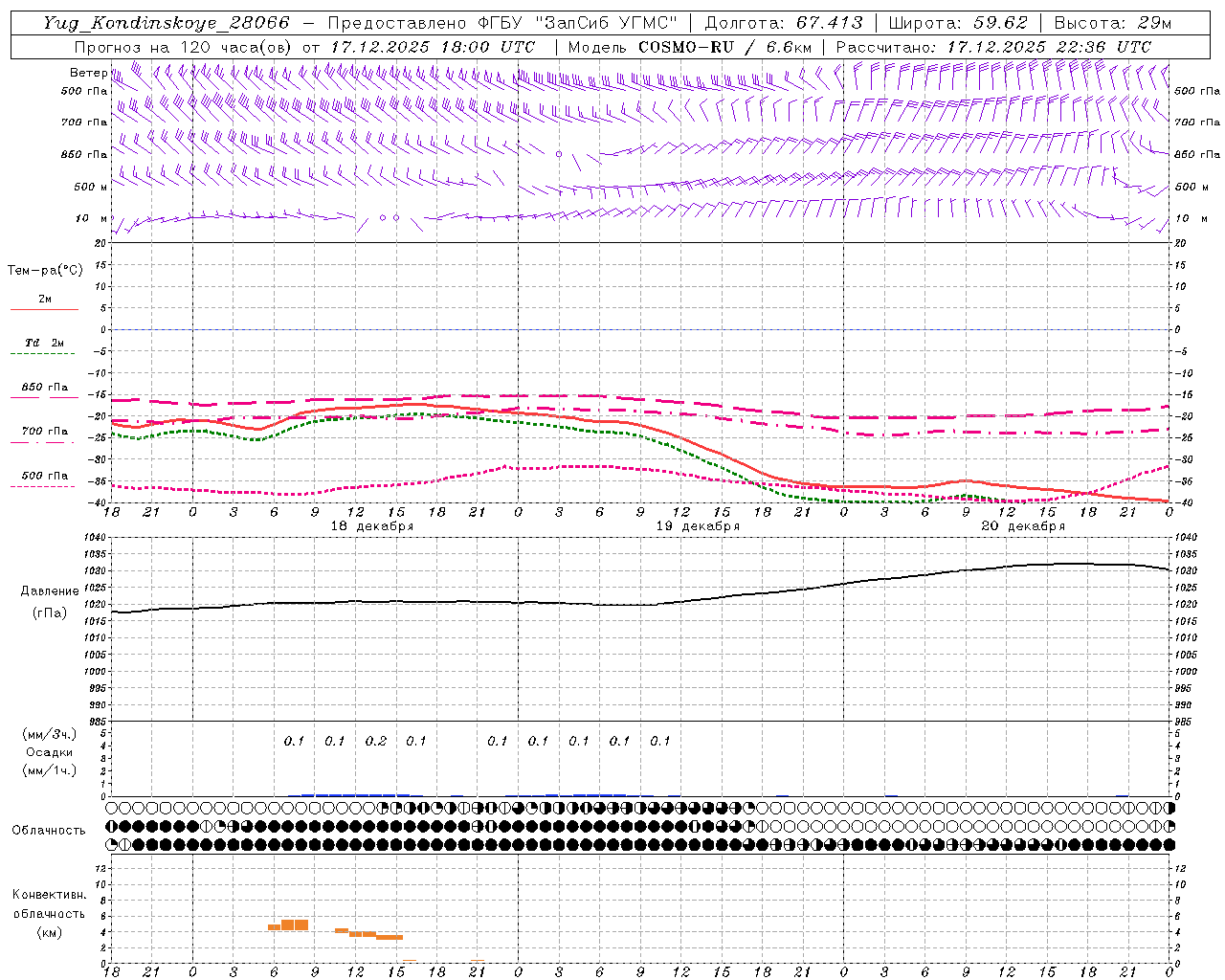Select the Облачность cloud cover label

click(x=49, y=830)
